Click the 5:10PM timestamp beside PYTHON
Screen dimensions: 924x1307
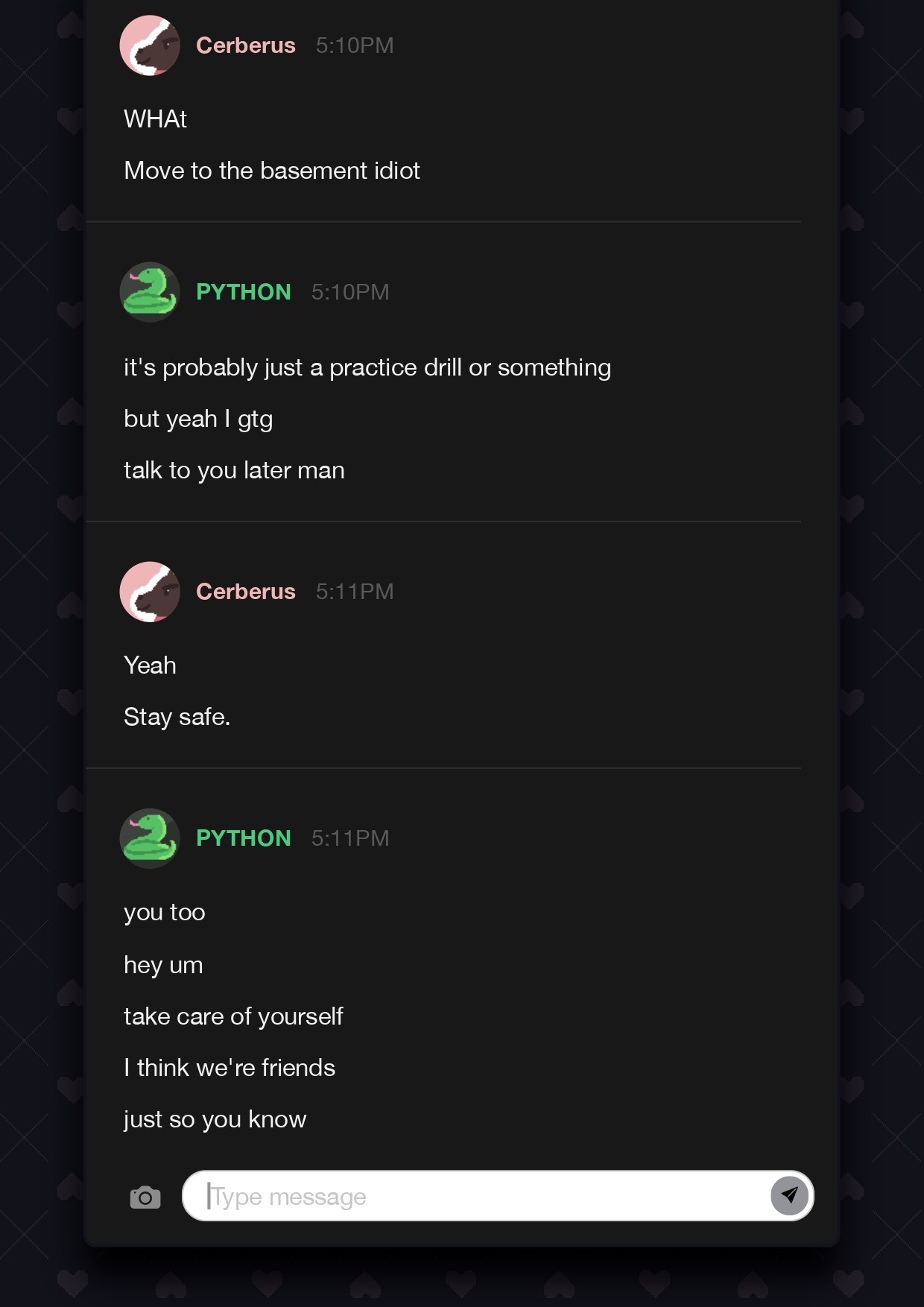[x=350, y=292]
